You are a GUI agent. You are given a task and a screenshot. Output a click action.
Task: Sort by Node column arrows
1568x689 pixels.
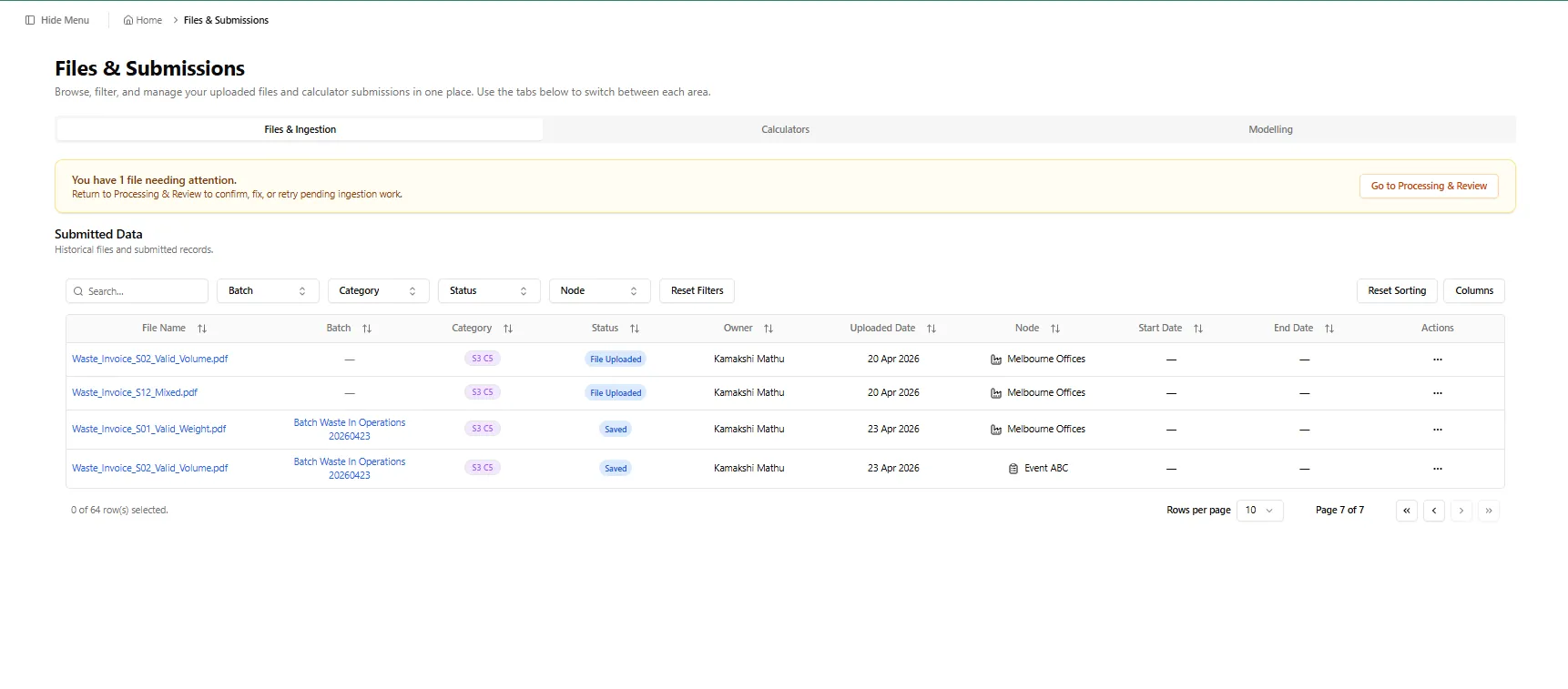[x=1055, y=329]
